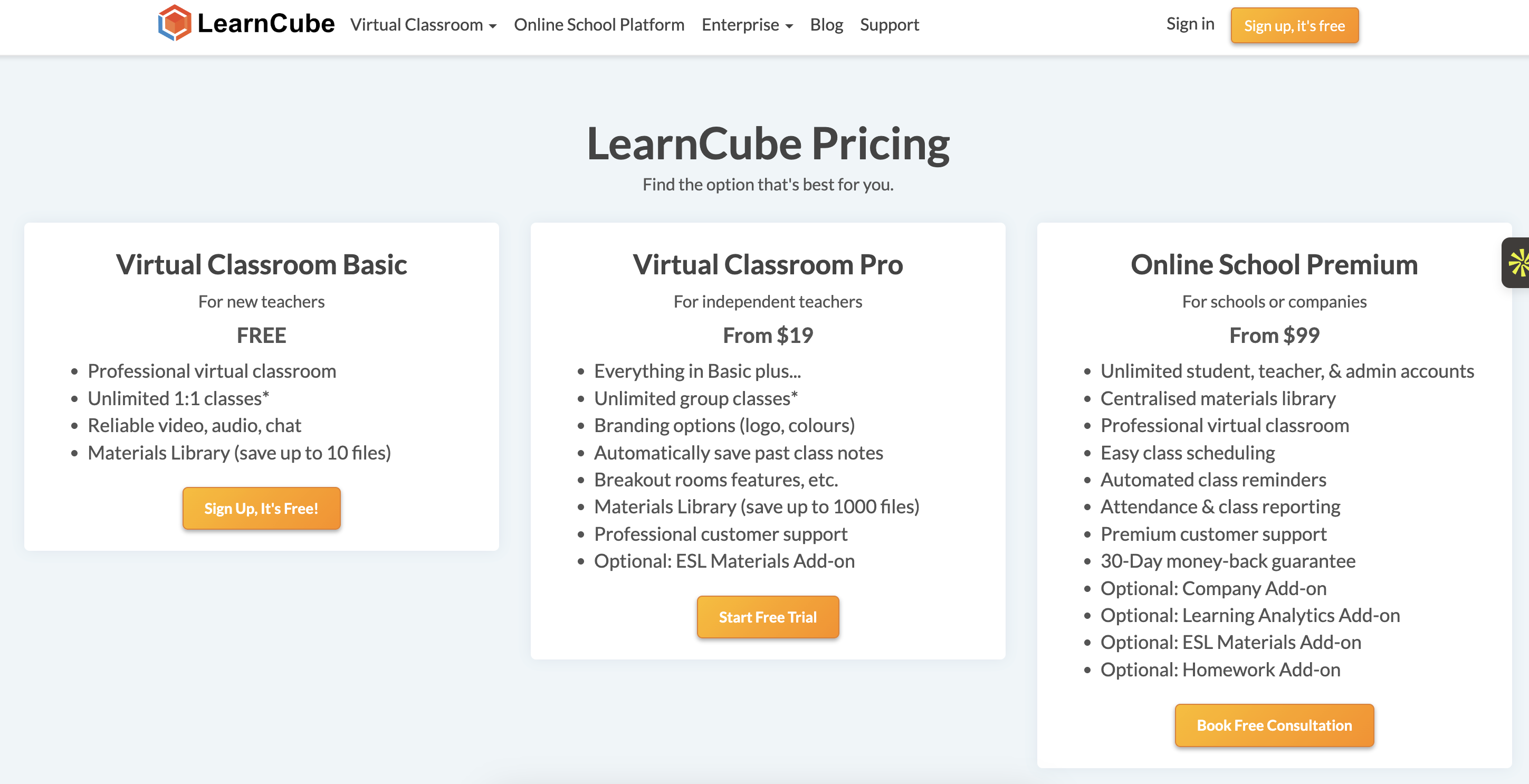Click the LearnCube wordmark text

266,24
